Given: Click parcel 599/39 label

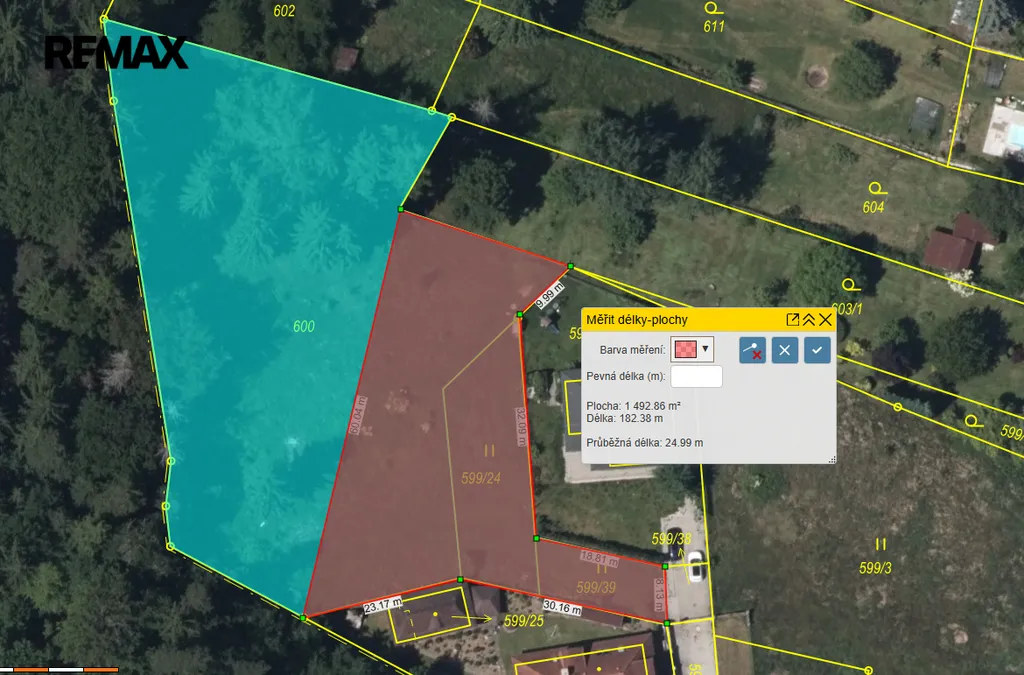Looking at the screenshot, I should click(596, 587).
